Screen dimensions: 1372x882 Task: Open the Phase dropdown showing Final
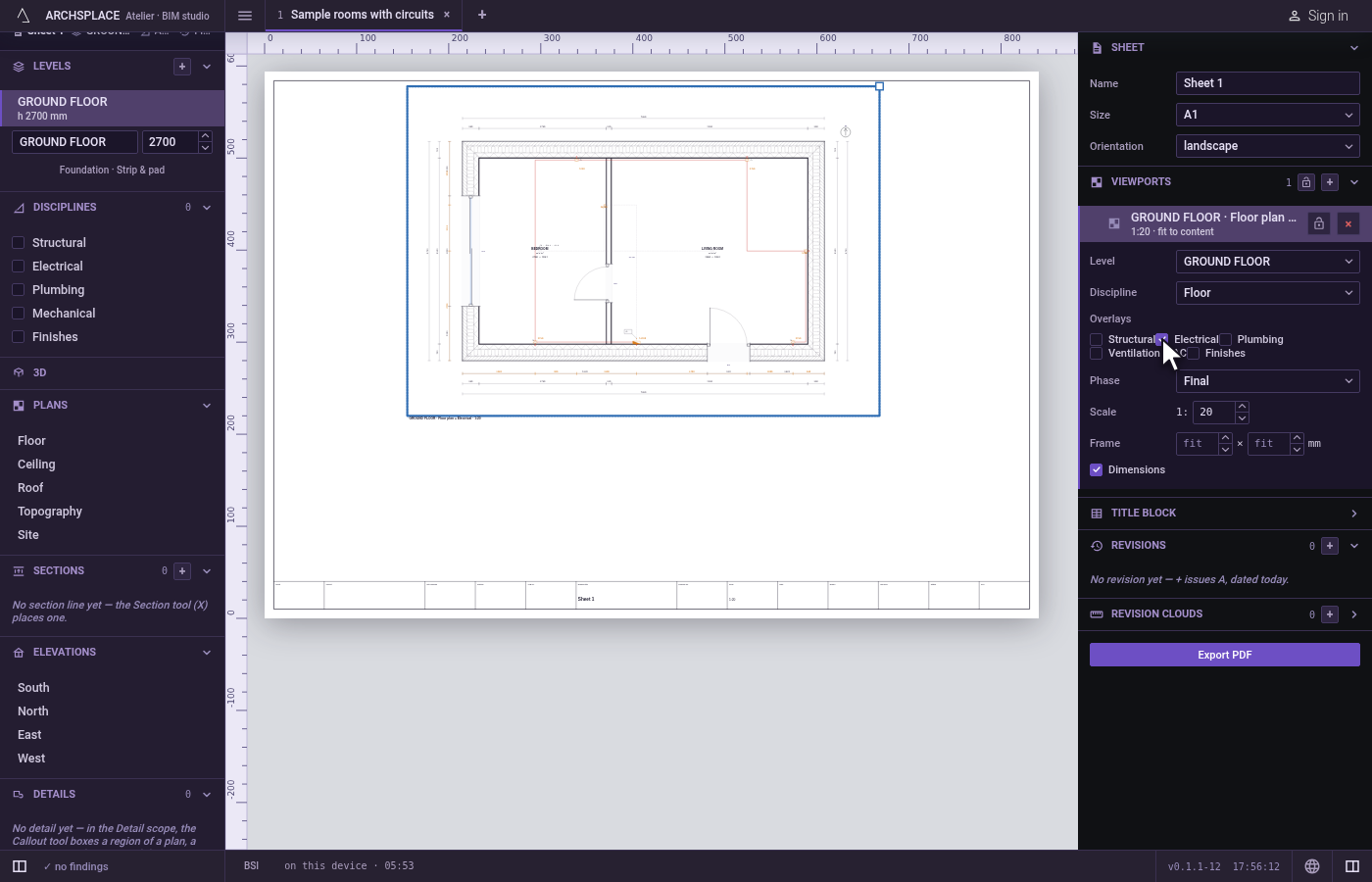[1267, 381]
